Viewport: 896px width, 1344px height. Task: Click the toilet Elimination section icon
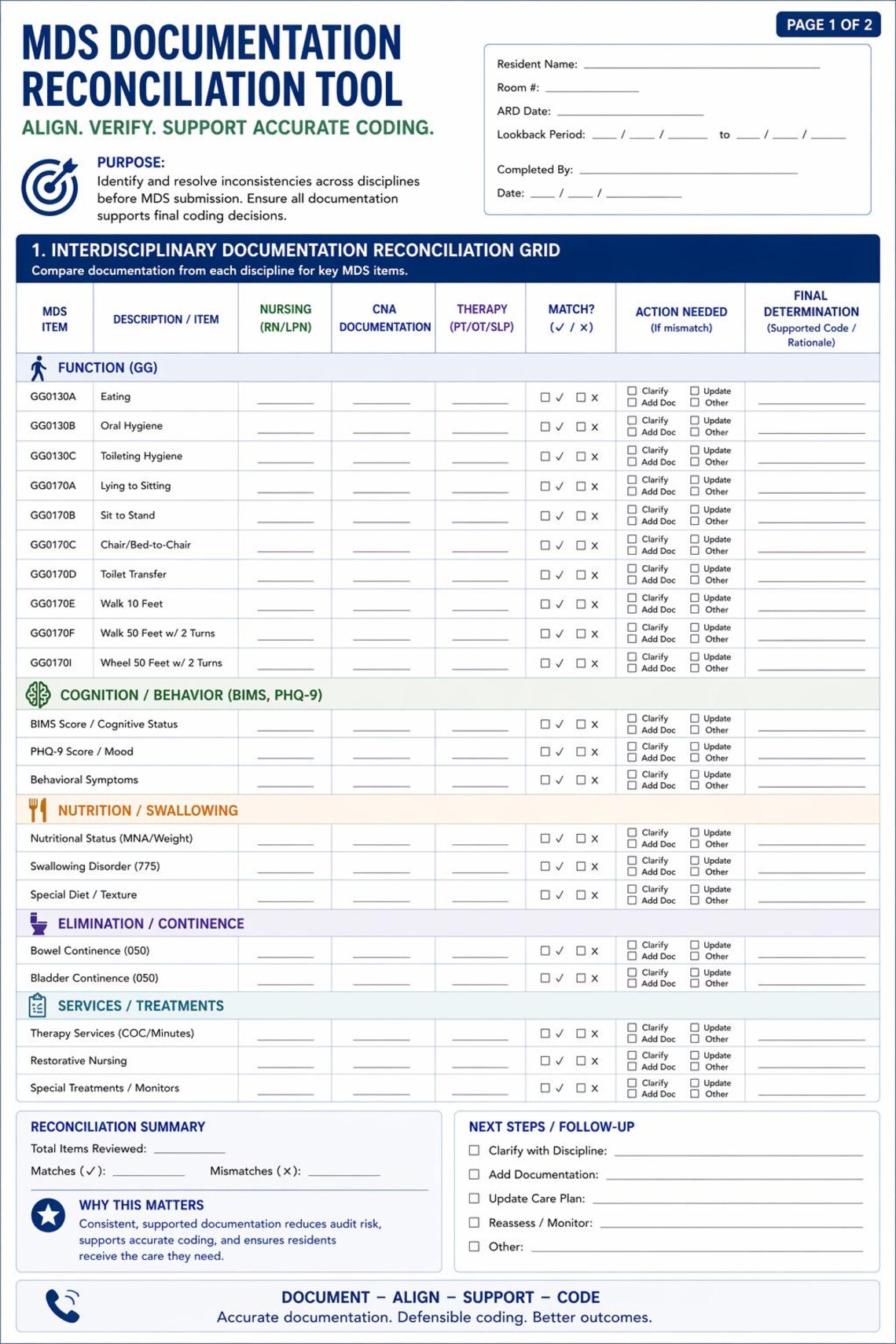(38, 924)
